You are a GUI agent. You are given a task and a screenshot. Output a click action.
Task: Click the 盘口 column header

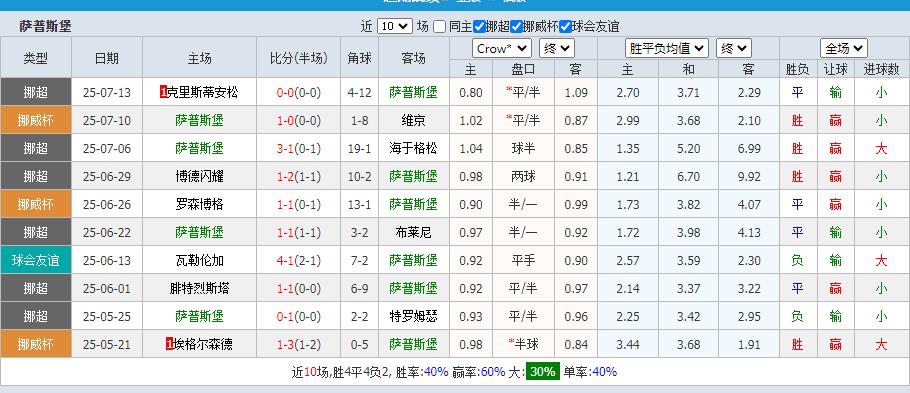(523, 69)
